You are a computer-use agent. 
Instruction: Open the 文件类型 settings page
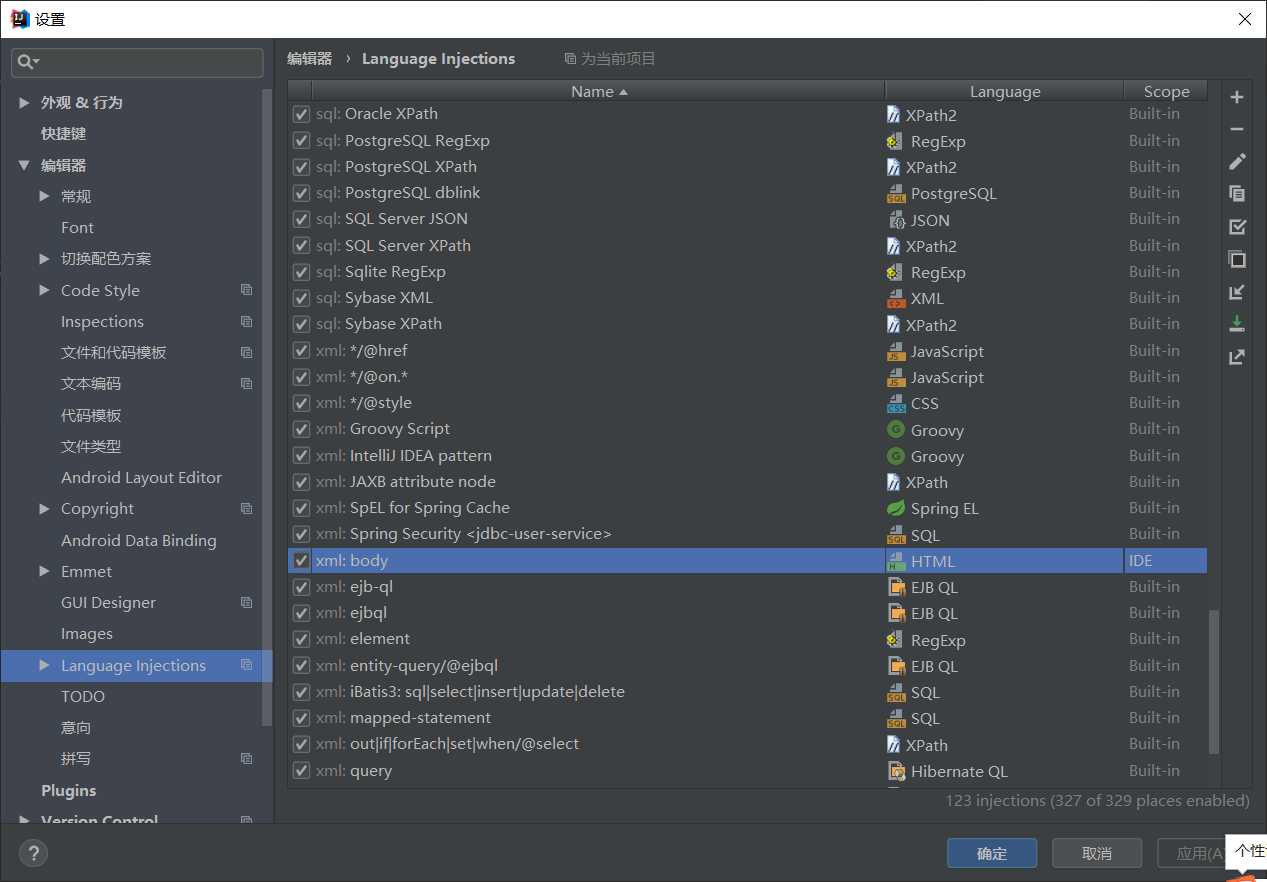91,446
